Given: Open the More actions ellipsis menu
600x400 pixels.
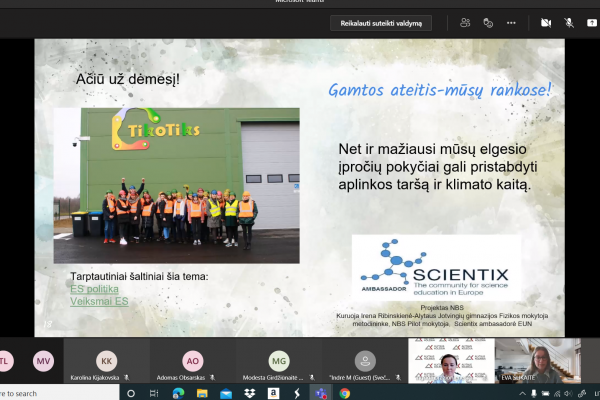Looking at the screenshot, I should (x=511, y=23).
